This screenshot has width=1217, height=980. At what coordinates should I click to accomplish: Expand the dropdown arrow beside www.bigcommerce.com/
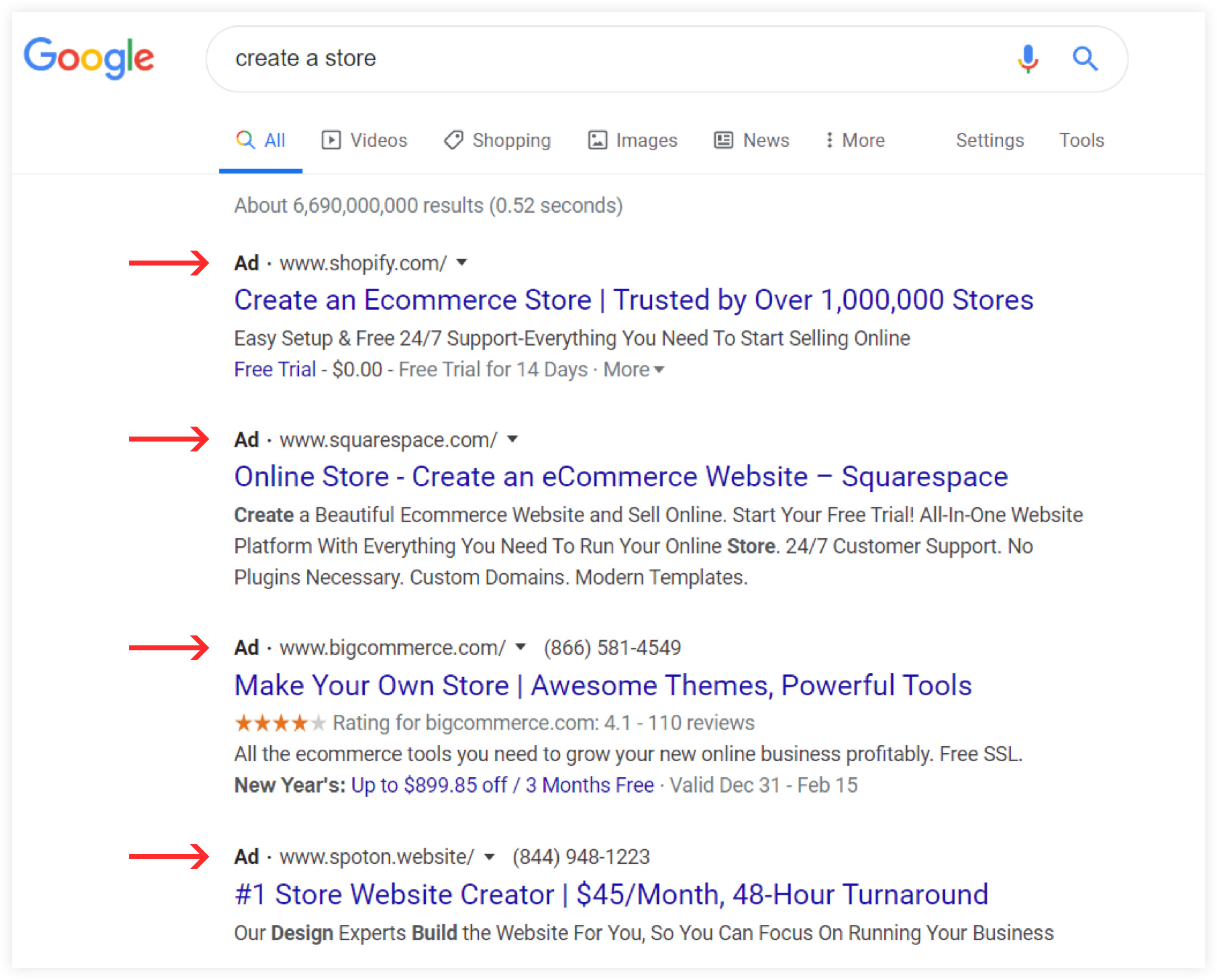coord(521,647)
